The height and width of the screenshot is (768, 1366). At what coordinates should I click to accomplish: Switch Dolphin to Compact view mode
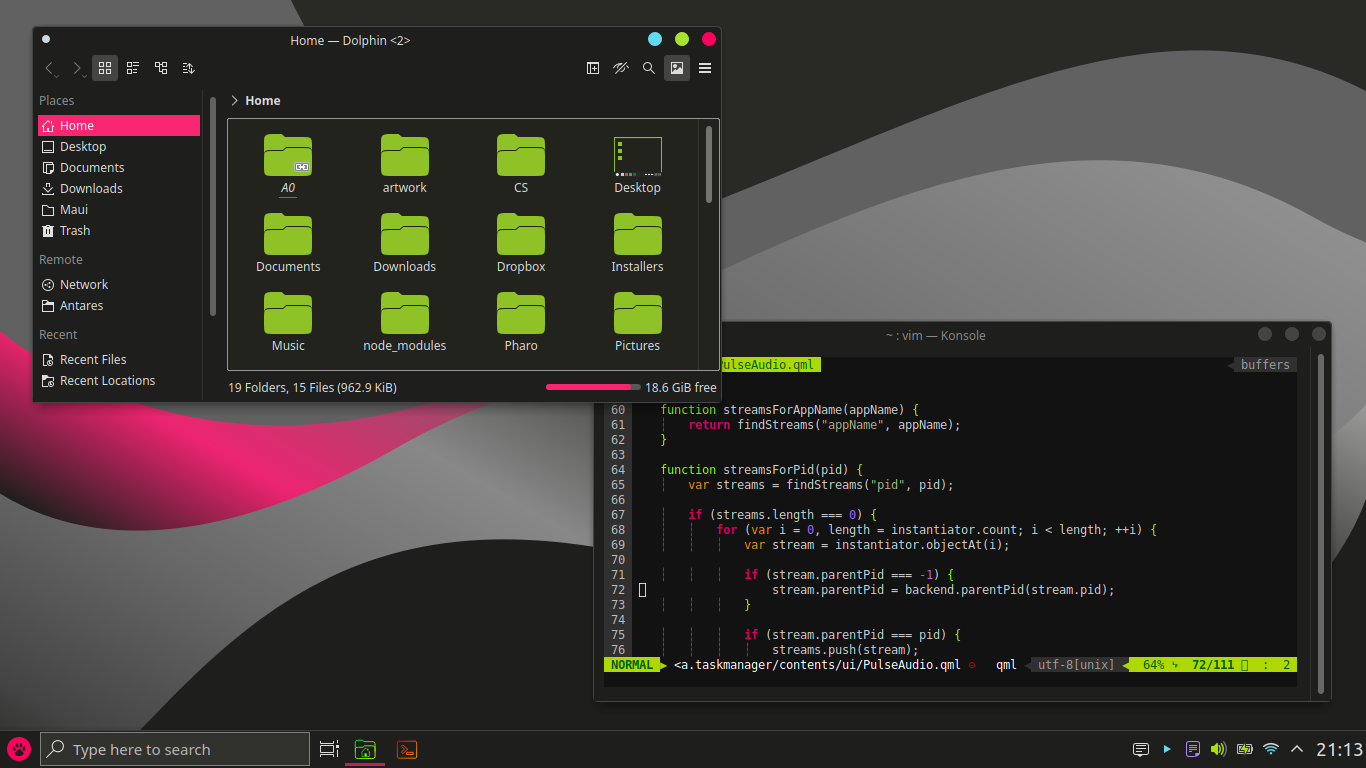click(x=133, y=68)
